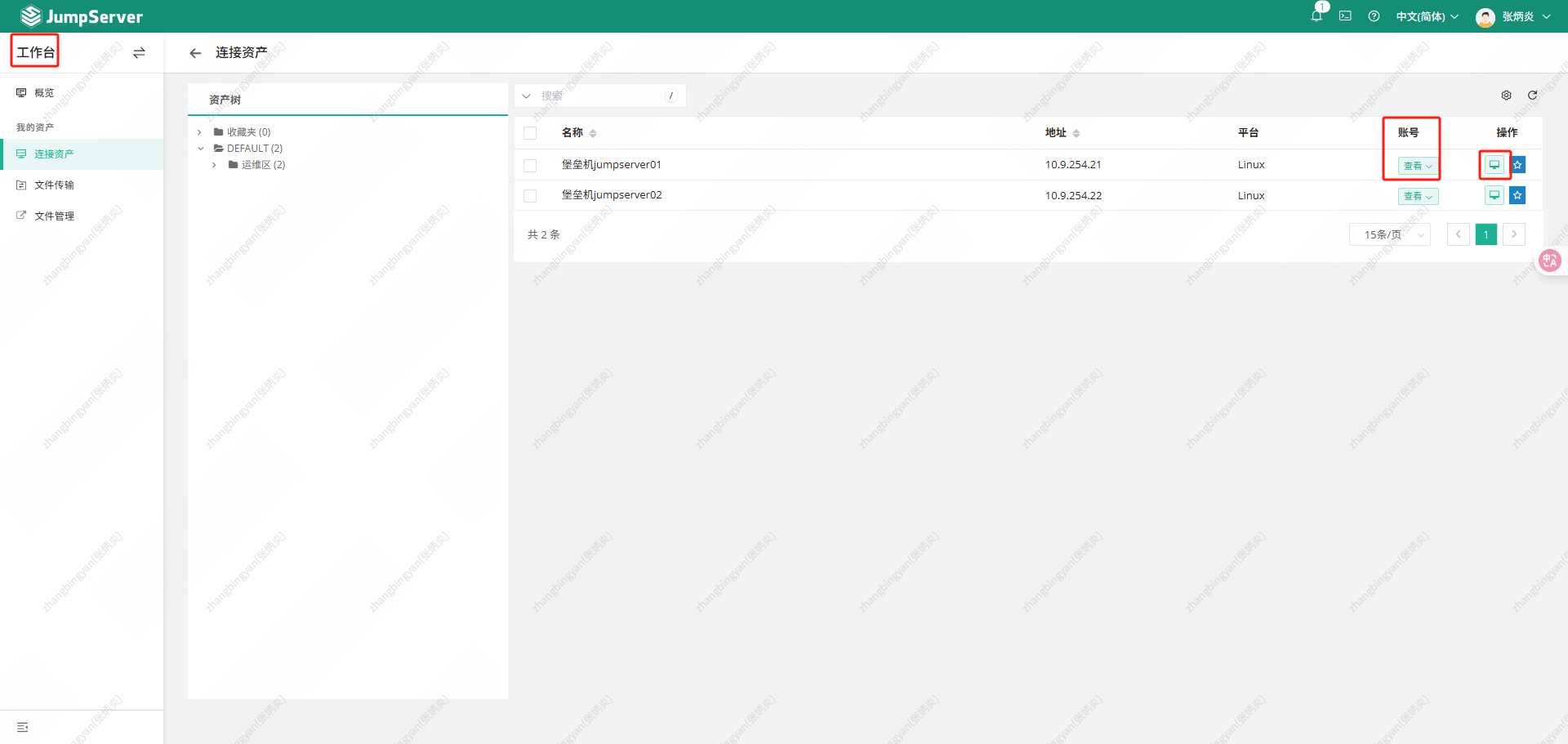Select page 1 button
Image resolution: width=1568 pixels, height=744 pixels.
click(1486, 235)
